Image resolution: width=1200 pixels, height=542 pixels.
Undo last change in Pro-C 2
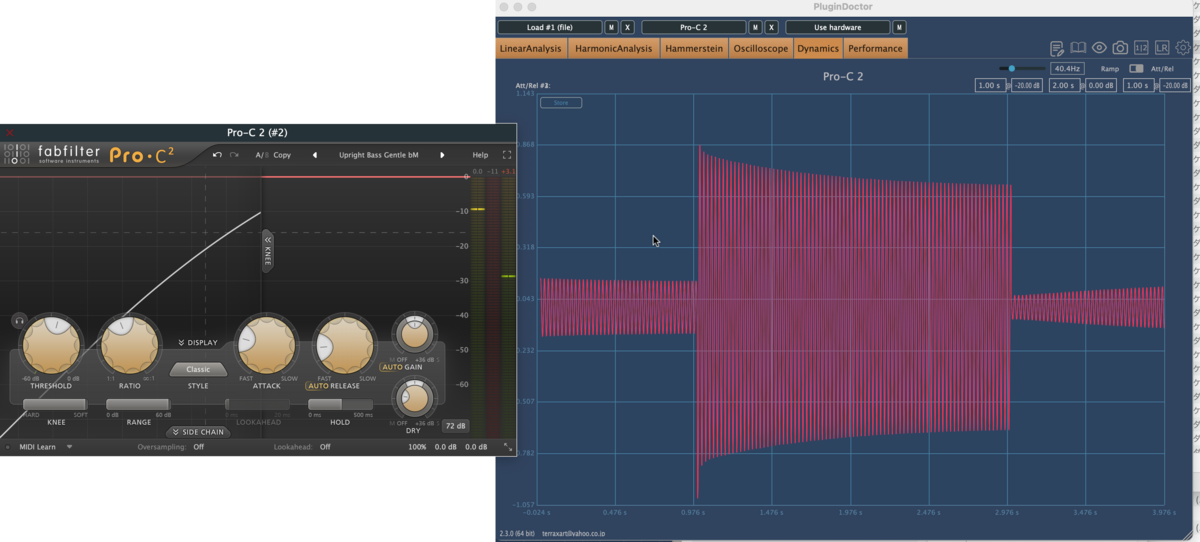[x=218, y=155]
